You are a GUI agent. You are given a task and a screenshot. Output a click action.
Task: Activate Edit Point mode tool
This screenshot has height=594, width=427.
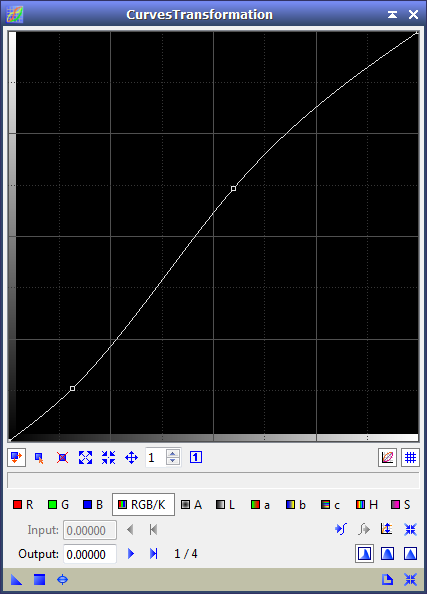tap(16, 458)
